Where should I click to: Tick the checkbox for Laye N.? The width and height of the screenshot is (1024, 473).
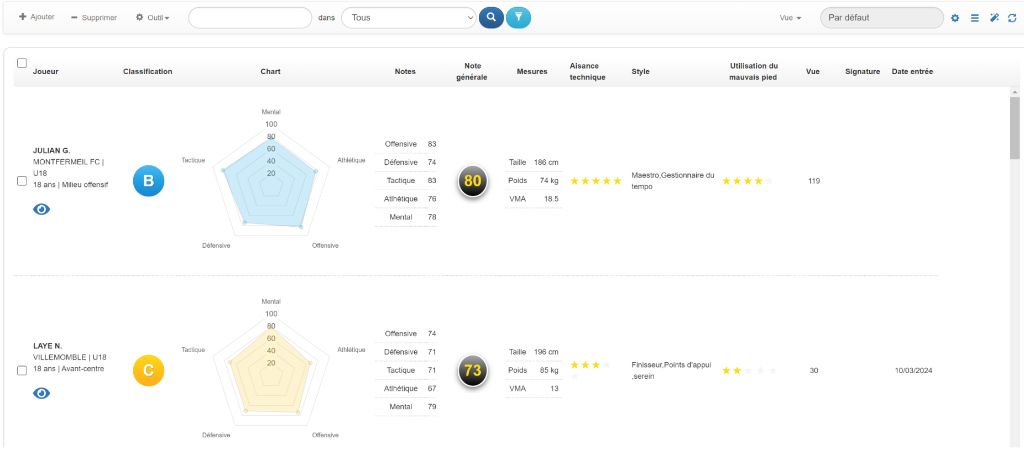tap(22, 370)
